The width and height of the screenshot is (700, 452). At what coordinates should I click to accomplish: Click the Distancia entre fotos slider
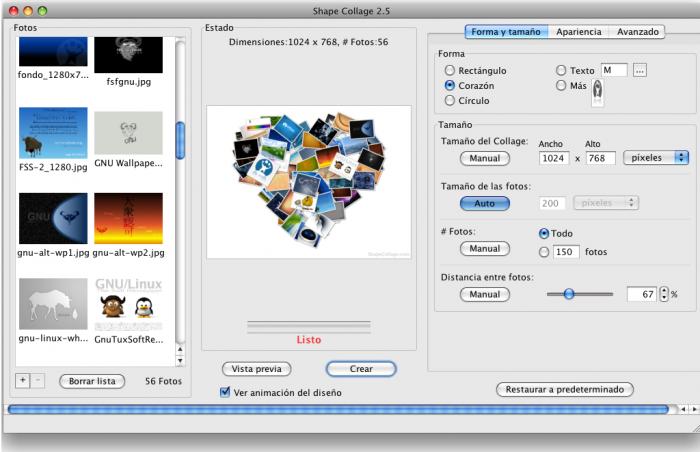coord(580,294)
